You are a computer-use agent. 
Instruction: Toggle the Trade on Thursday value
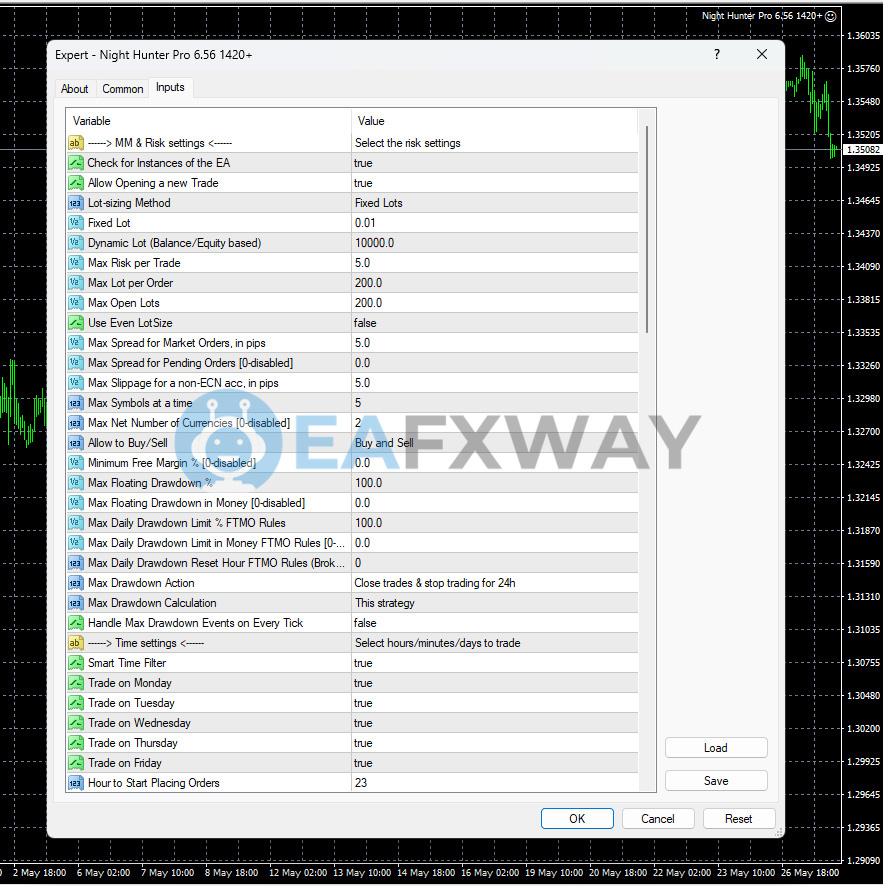point(494,743)
